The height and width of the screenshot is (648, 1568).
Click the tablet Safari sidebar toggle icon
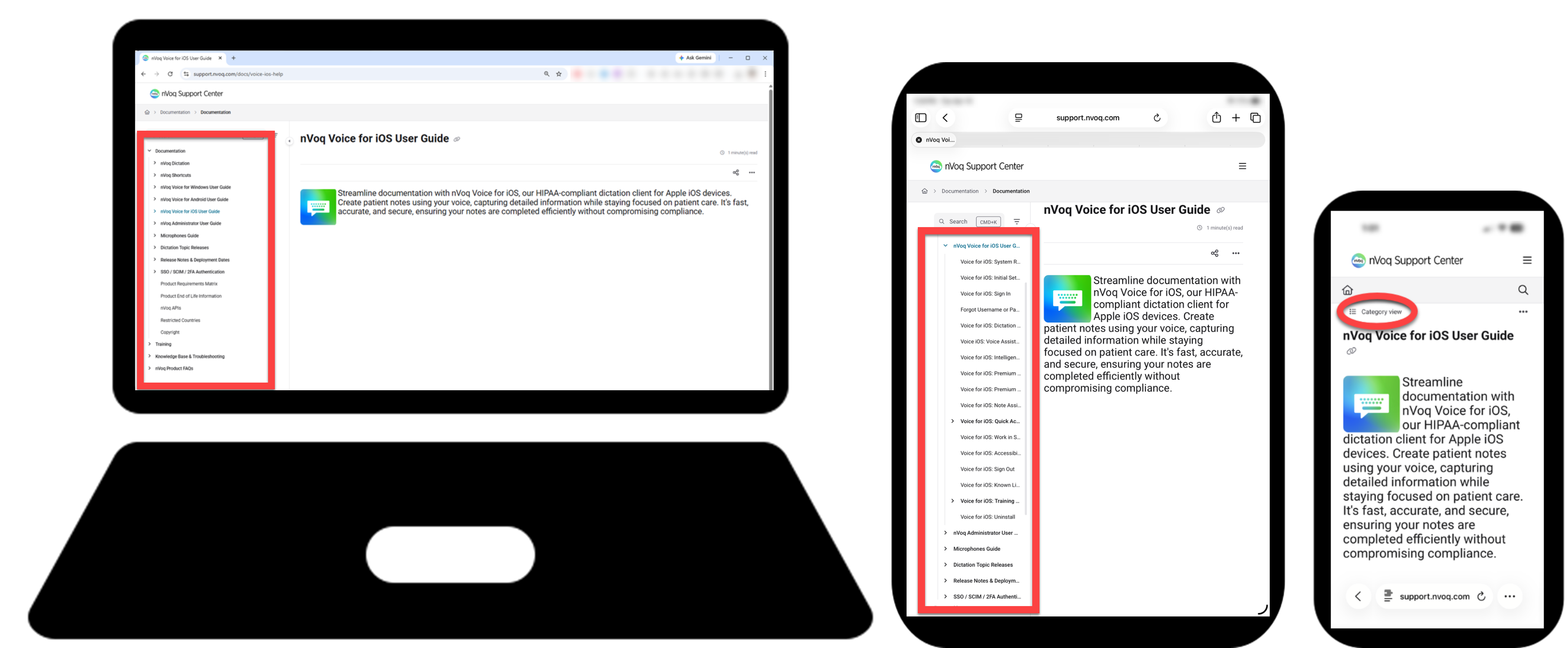(921, 118)
